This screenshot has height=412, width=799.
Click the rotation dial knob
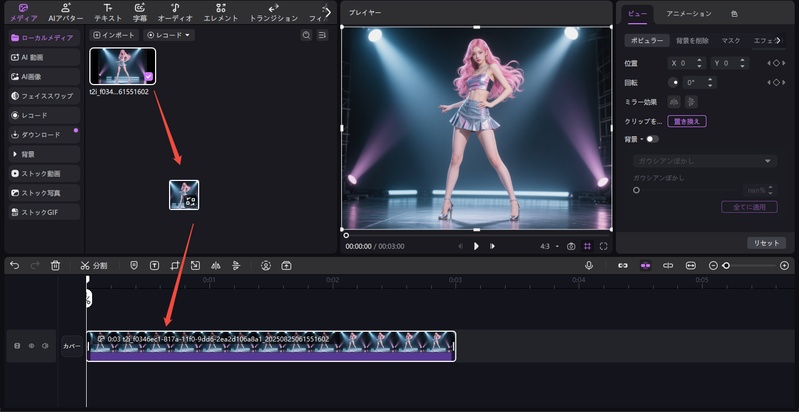[674, 83]
